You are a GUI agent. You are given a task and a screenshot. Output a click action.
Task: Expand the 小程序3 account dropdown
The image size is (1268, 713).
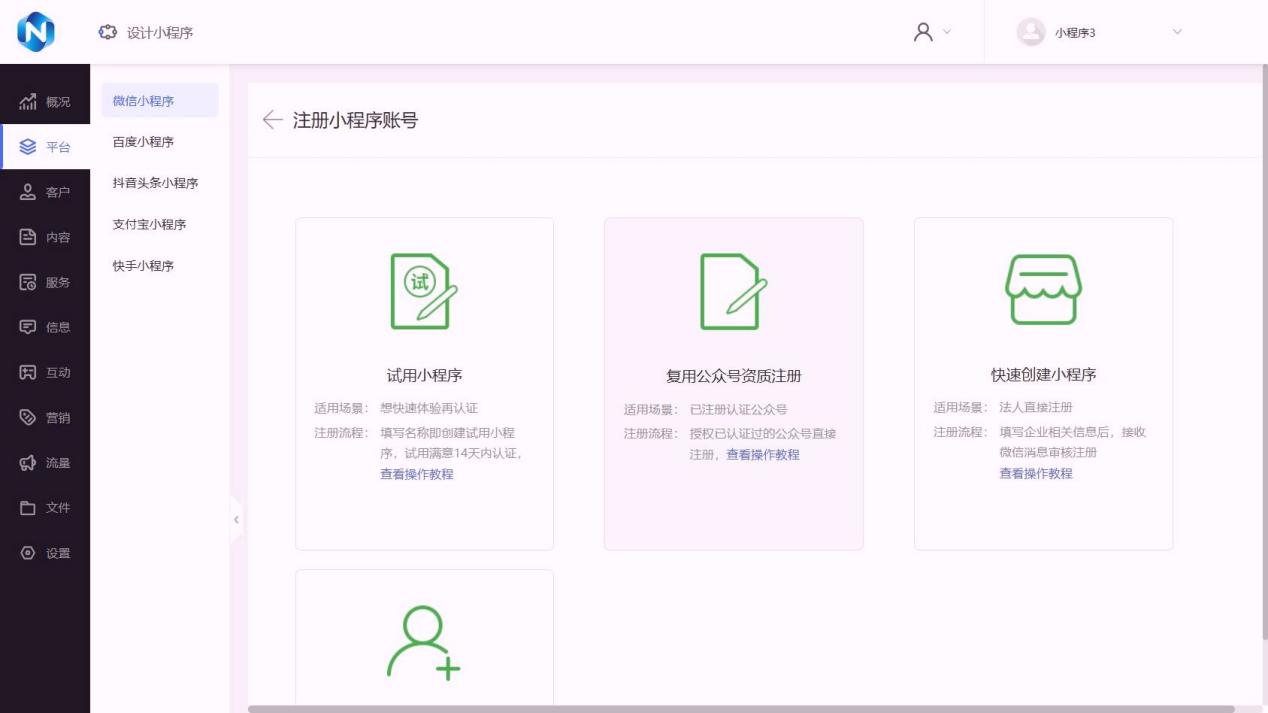point(1099,32)
